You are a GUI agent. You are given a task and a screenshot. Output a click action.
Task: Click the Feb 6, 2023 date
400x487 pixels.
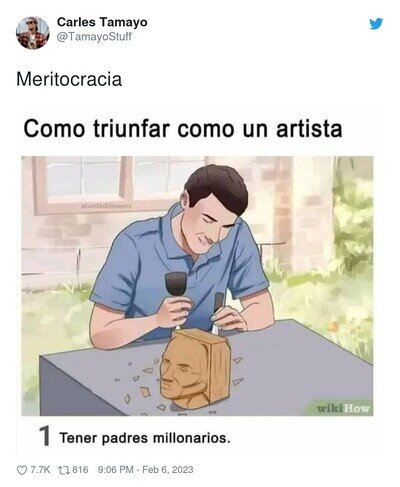pyautogui.click(x=168, y=470)
